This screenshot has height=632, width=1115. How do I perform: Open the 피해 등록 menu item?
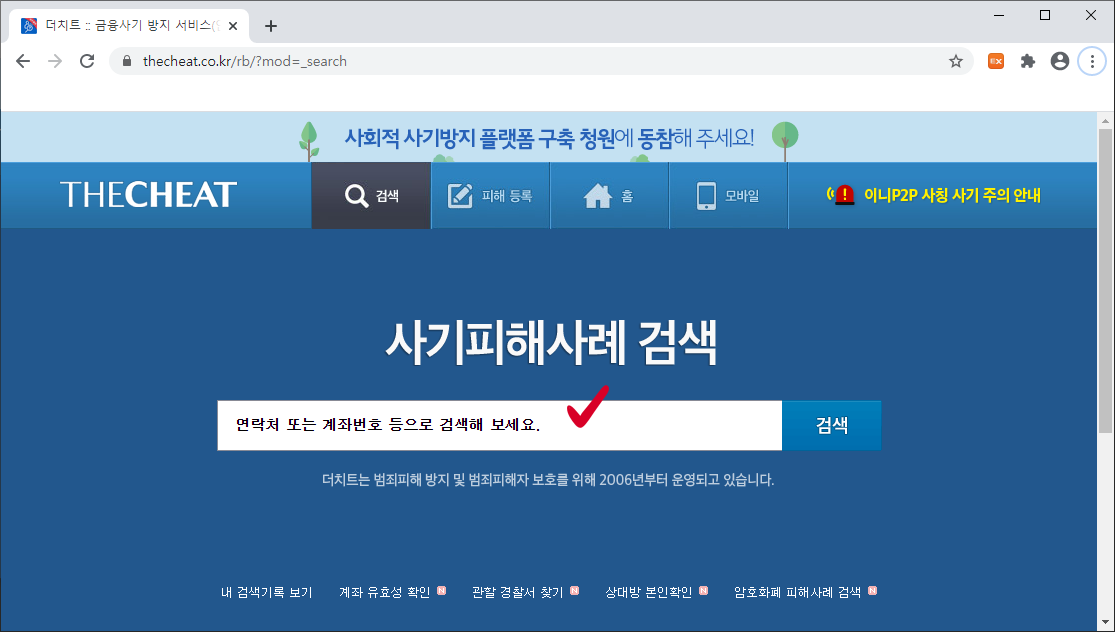[x=490, y=196]
